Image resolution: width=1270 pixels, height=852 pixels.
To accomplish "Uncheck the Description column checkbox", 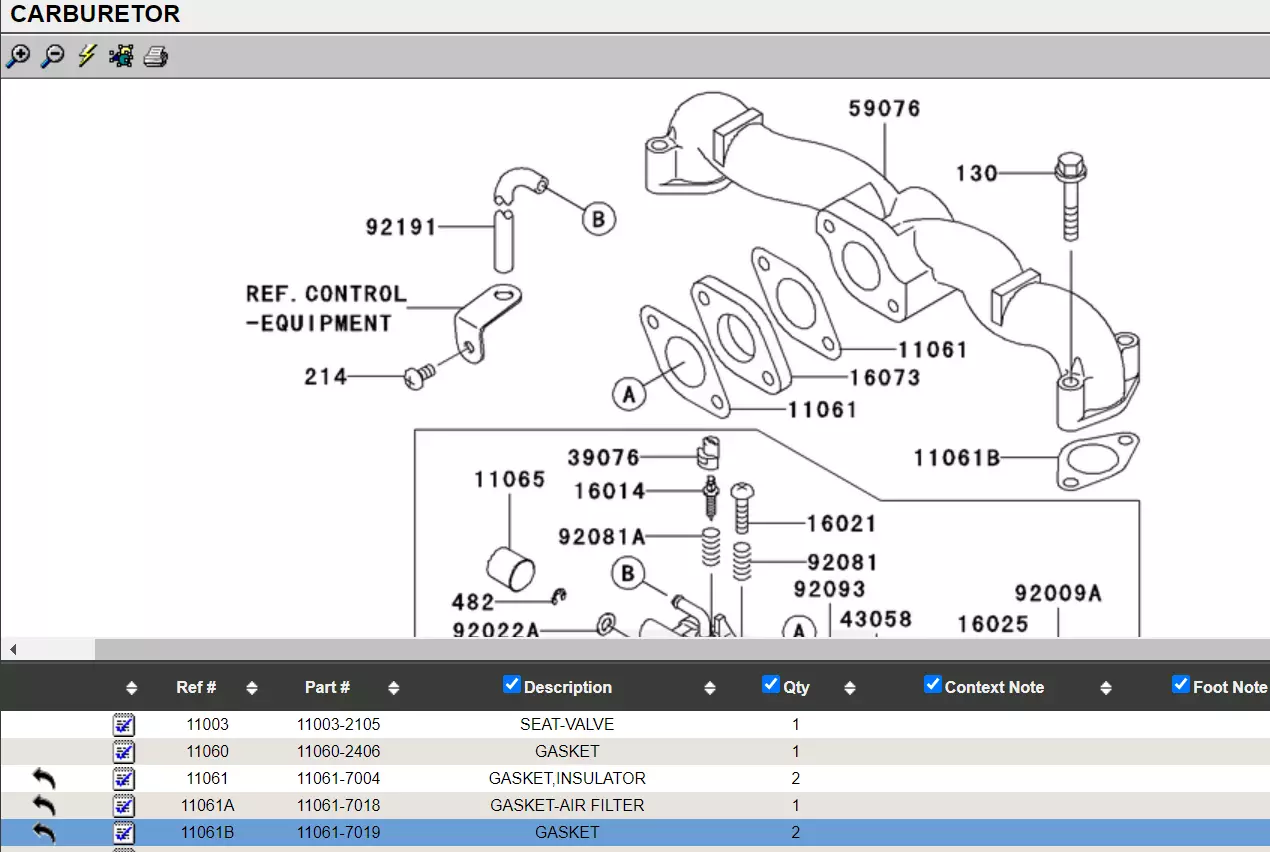I will [512, 685].
